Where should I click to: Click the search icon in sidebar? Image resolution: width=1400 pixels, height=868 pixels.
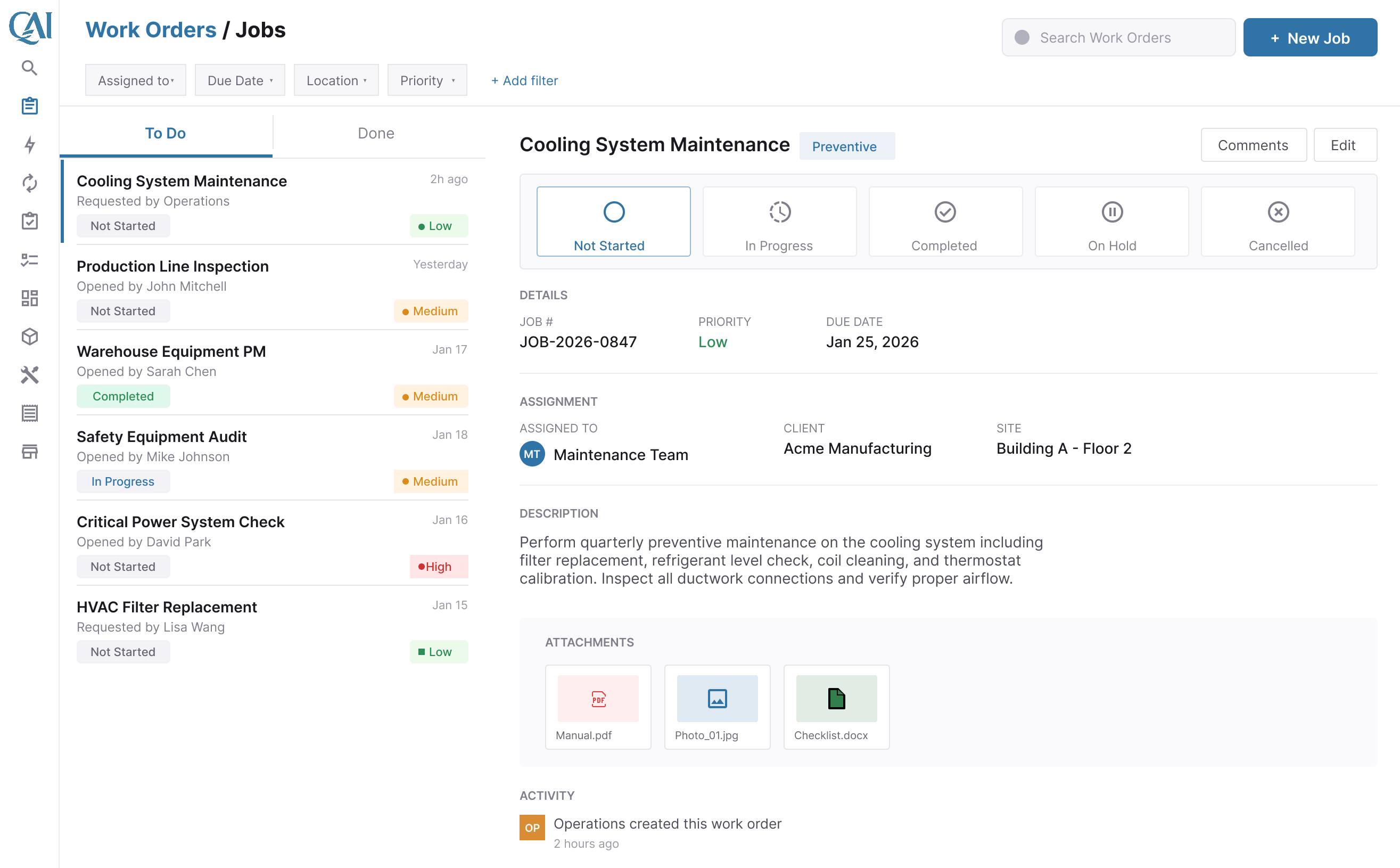[29, 68]
